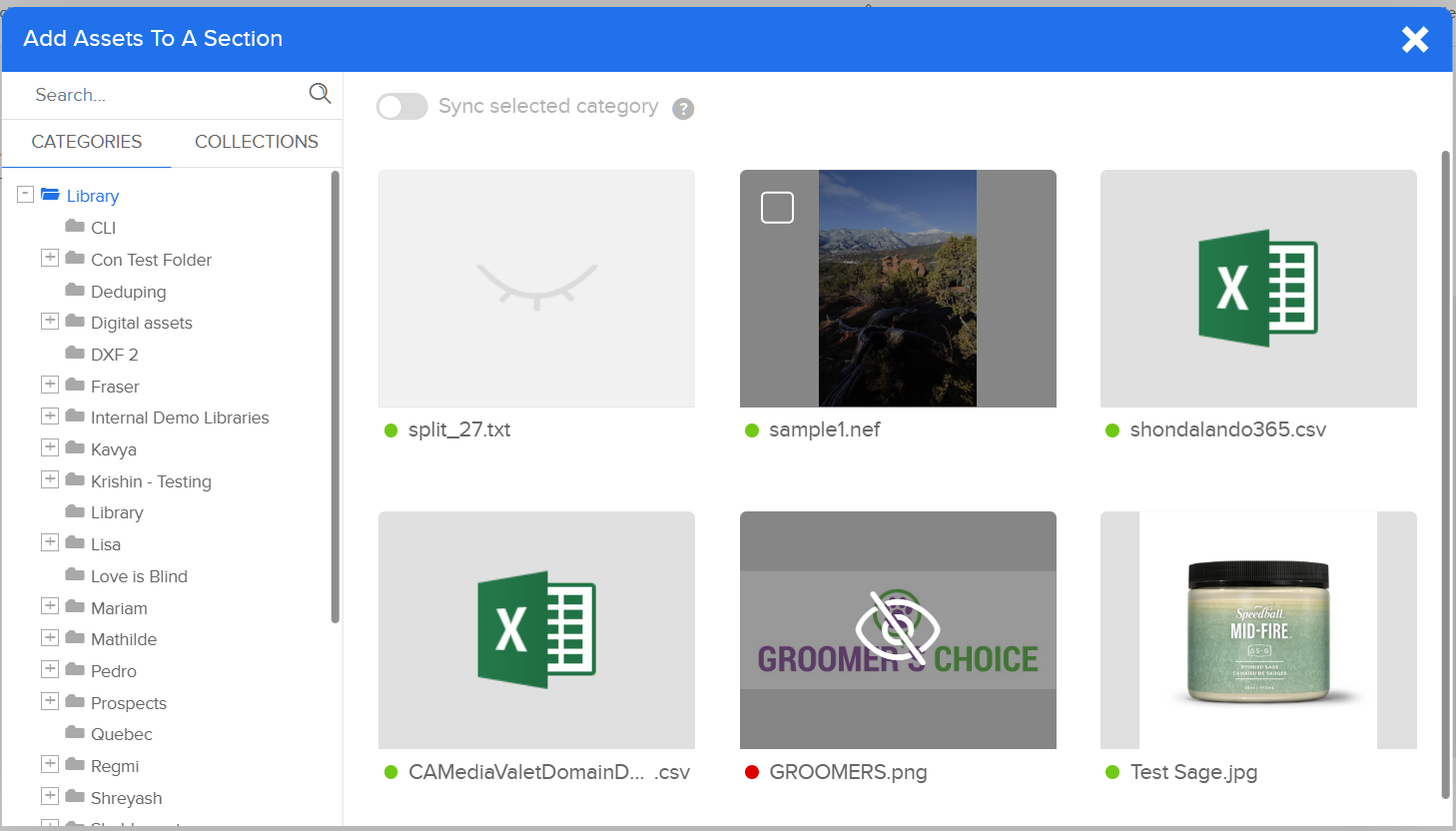Click green status dot of sample1.nef

coord(752,430)
